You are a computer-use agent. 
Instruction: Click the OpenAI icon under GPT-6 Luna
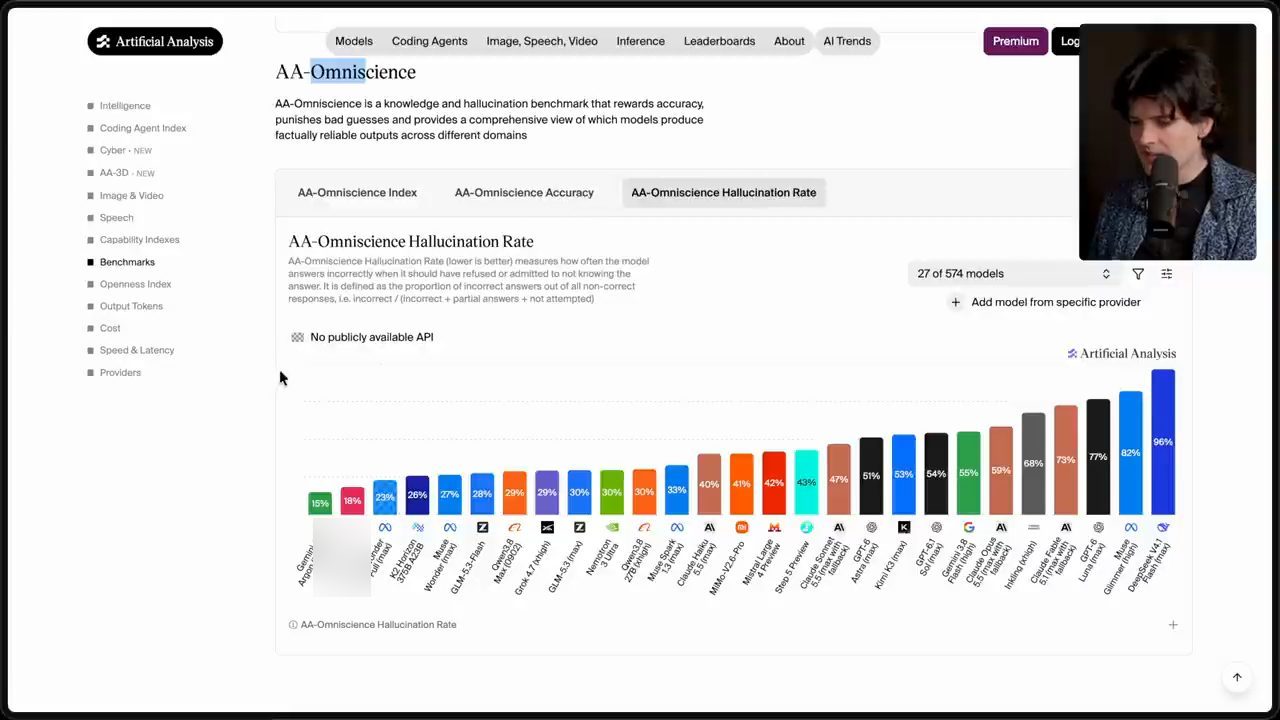tap(1098, 527)
